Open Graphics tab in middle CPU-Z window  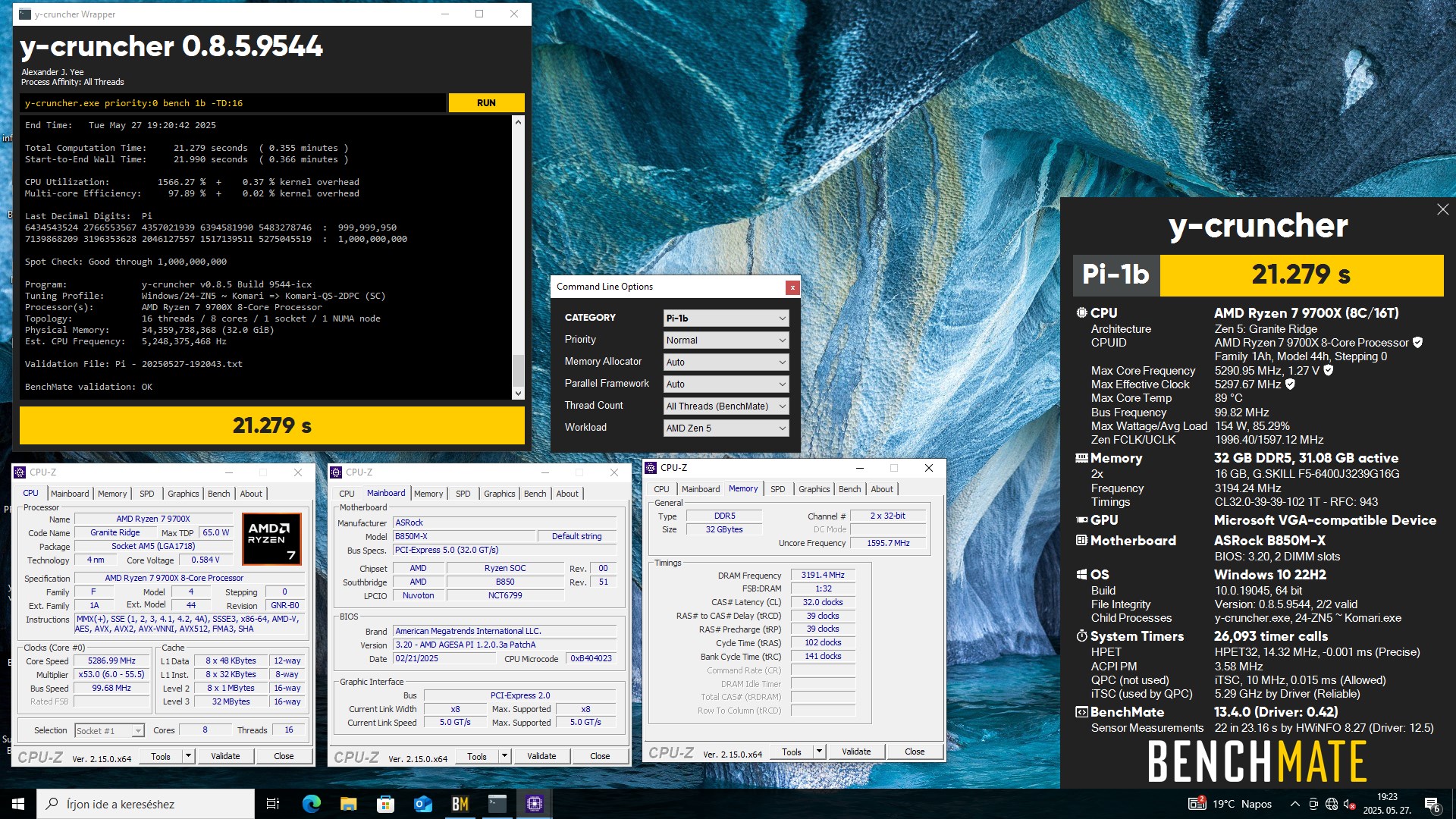pyautogui.click(x=499, y=494)
